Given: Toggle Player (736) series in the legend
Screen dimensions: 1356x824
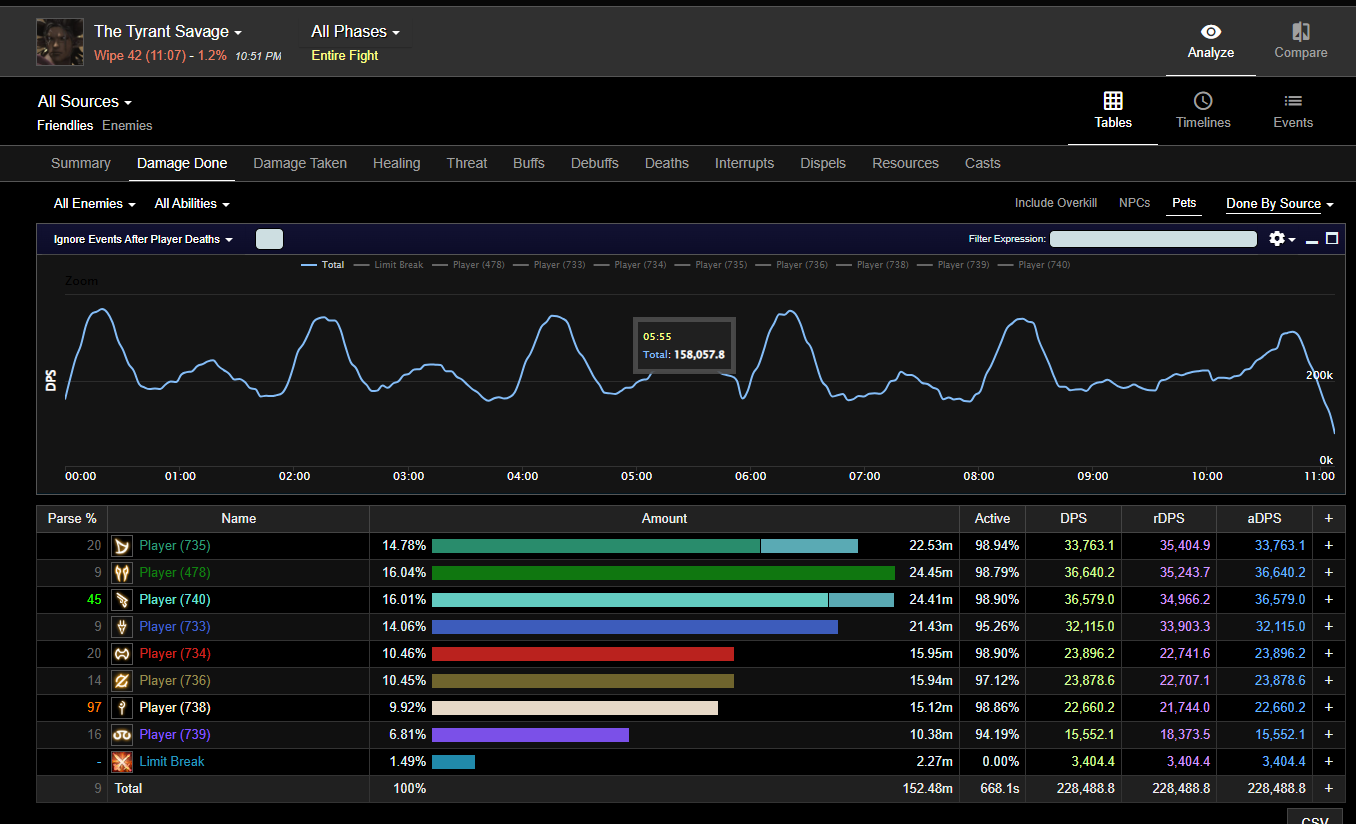Looking at the screenshot, I should 792,265.
